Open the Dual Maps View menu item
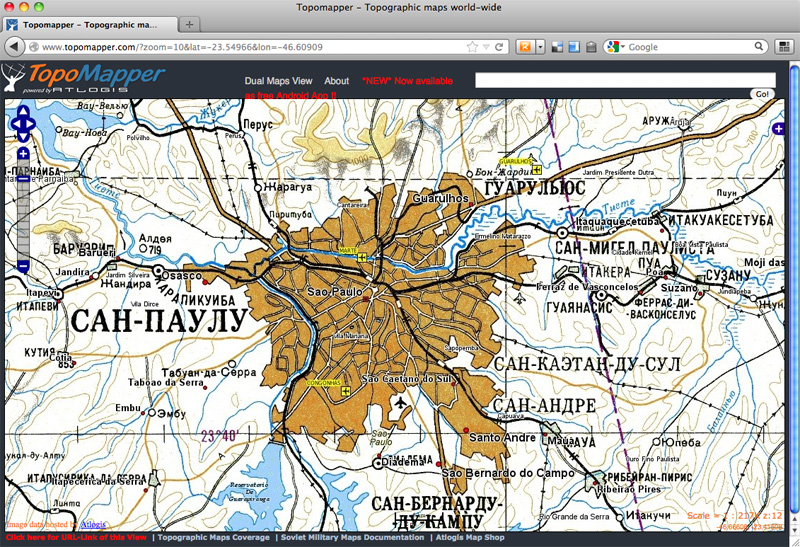This screenshot has width=800, height=547. pos(279,81)
